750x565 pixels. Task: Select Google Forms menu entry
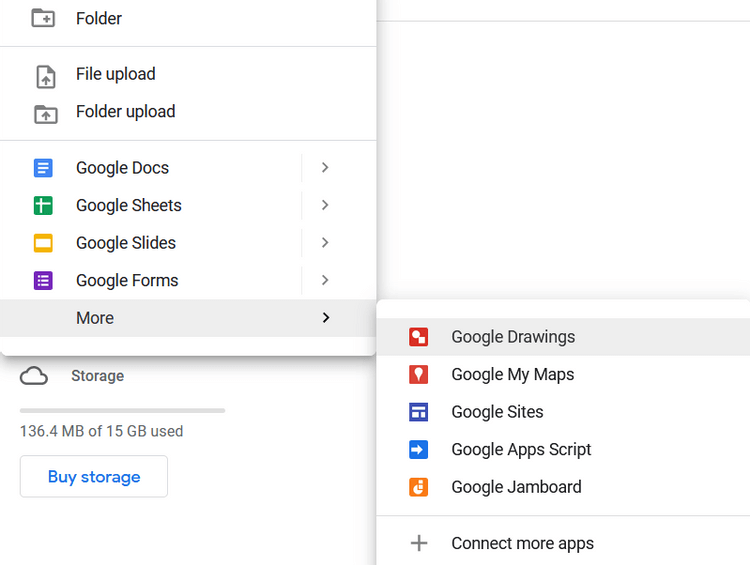(x=188, y=280)
